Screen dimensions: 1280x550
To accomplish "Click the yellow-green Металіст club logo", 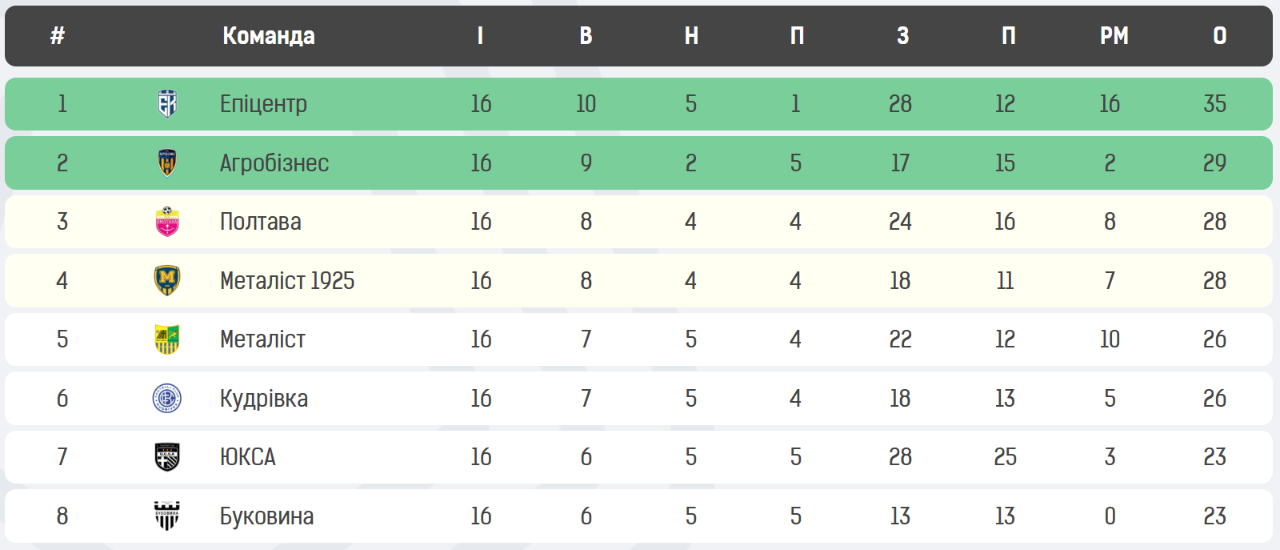I will point(167,340).
